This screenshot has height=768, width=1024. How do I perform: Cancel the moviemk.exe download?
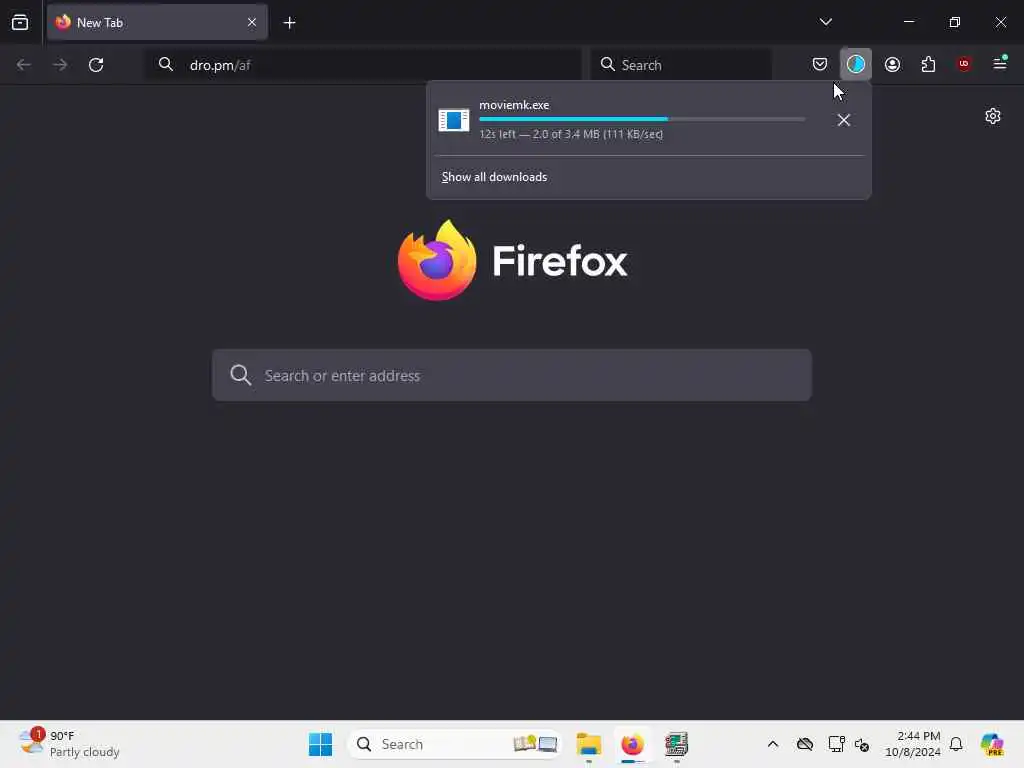point(844,120)
